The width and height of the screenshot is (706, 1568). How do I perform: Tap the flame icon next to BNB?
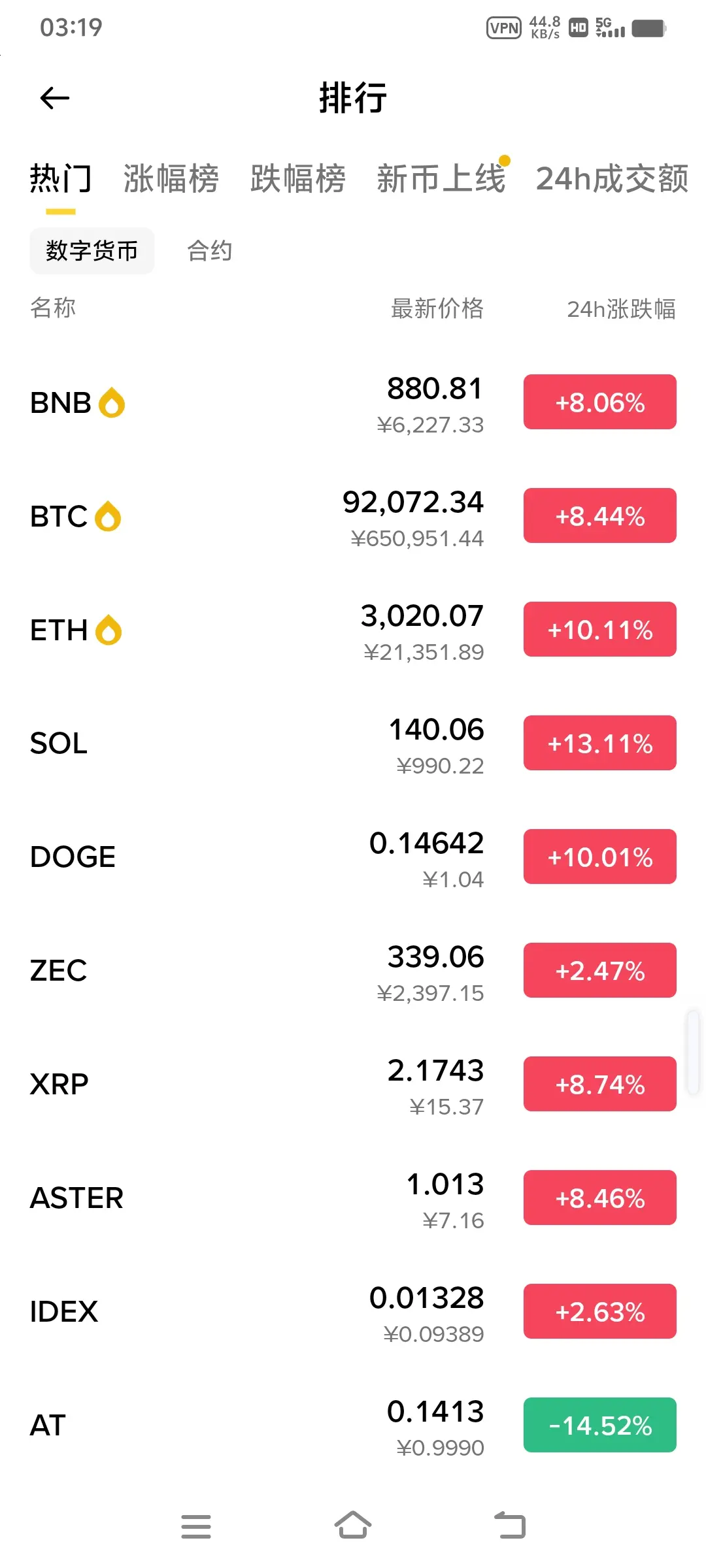click(112, 402)
